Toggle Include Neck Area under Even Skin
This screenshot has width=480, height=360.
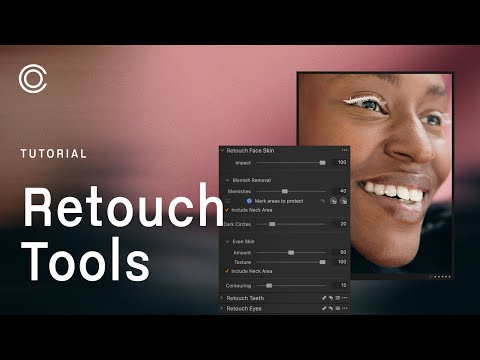coord(227,271)
